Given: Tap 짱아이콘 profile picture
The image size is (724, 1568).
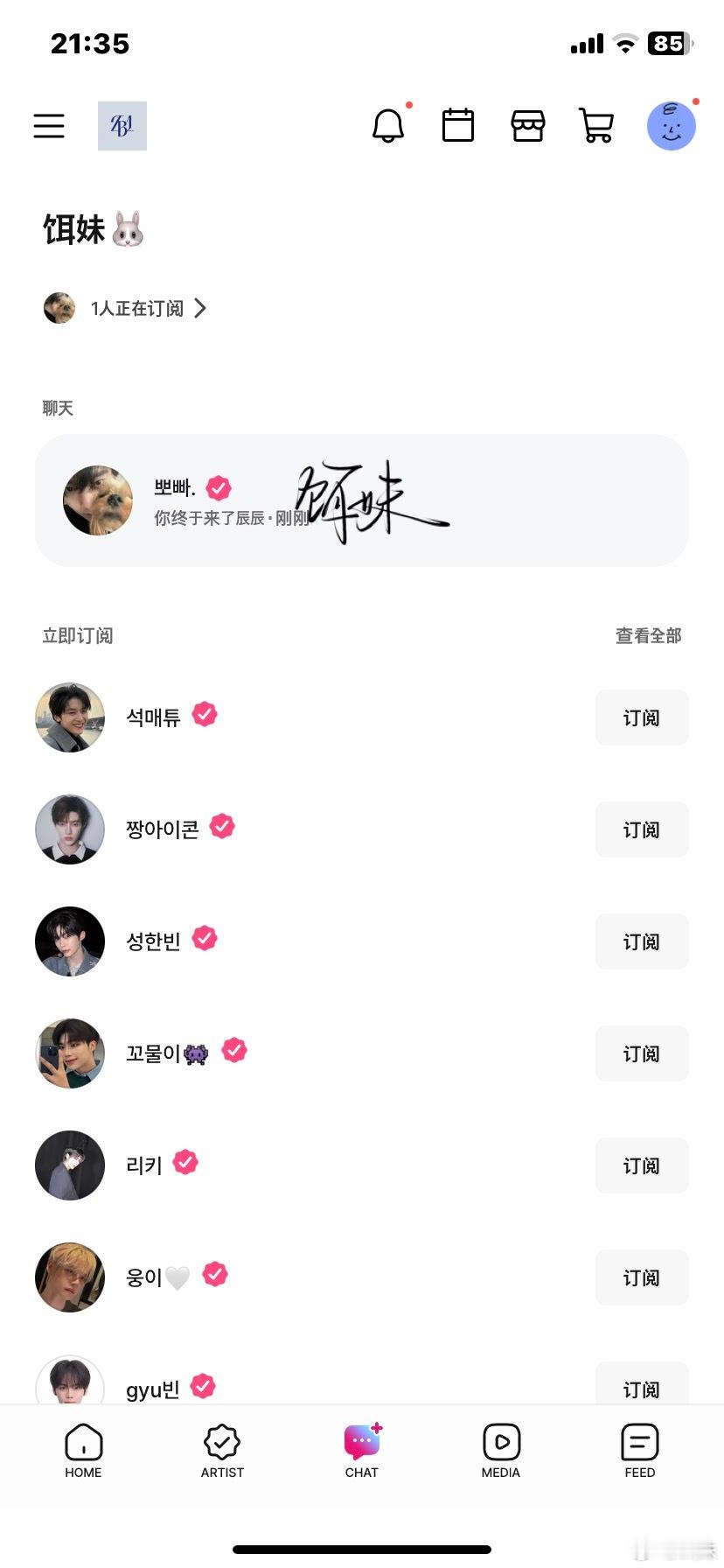Looking at the screenshot, I should point(70,829).
